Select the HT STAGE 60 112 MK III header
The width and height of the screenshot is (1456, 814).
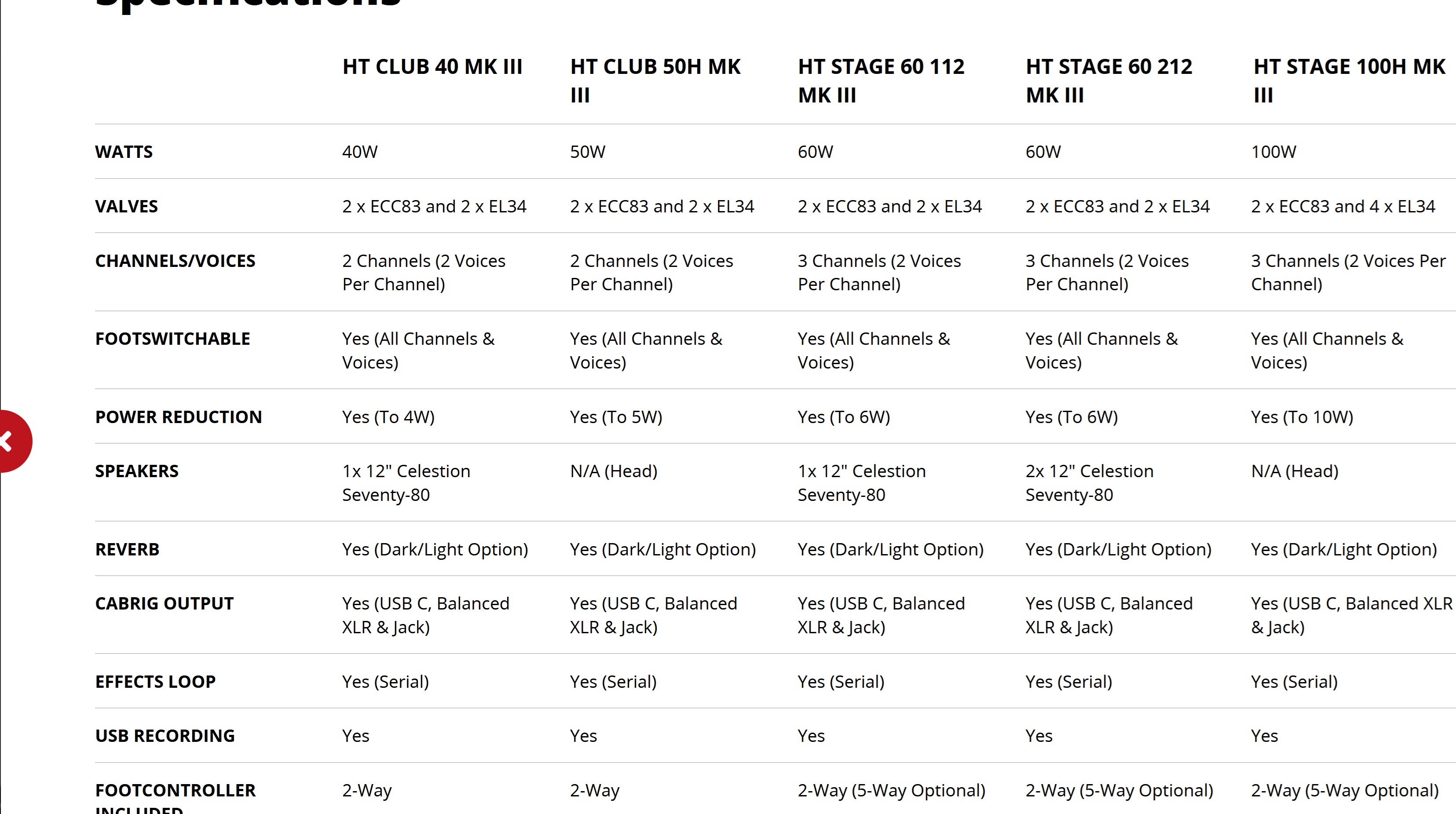[x=881, y=80]
